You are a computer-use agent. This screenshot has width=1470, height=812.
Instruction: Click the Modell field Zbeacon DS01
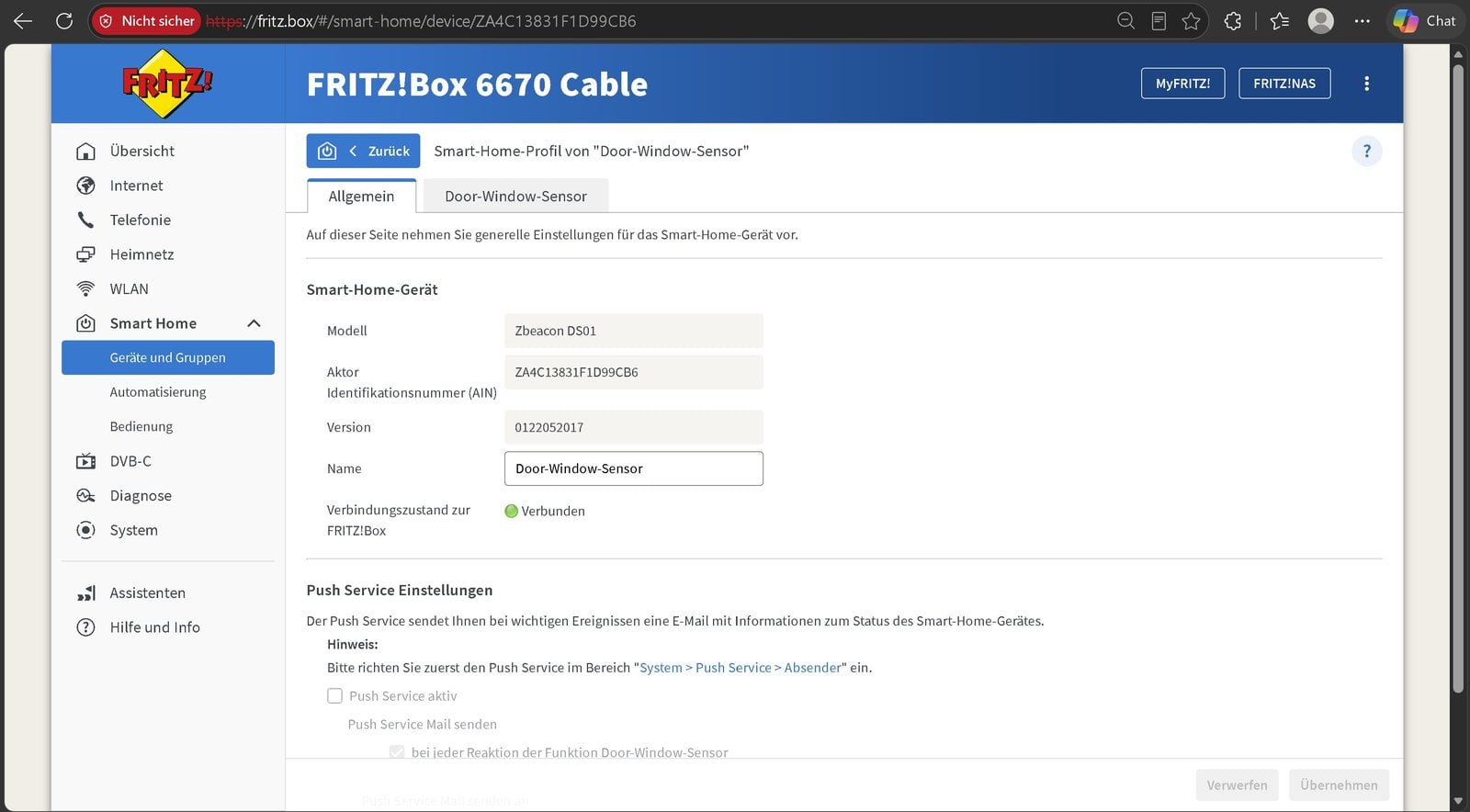coord(634,331)
